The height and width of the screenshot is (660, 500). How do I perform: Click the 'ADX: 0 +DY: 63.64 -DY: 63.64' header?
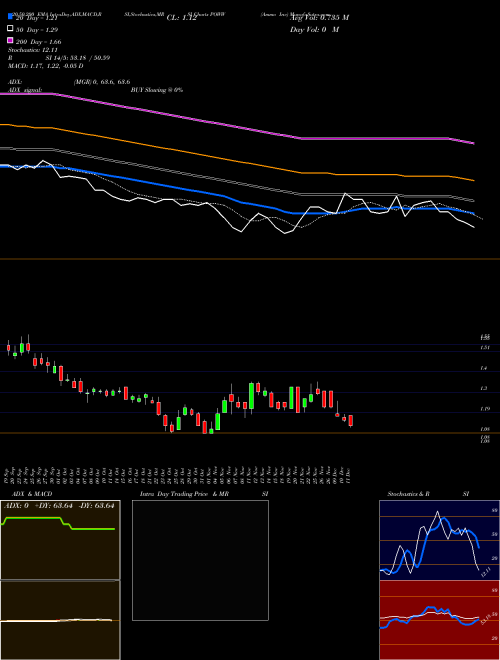59,506
